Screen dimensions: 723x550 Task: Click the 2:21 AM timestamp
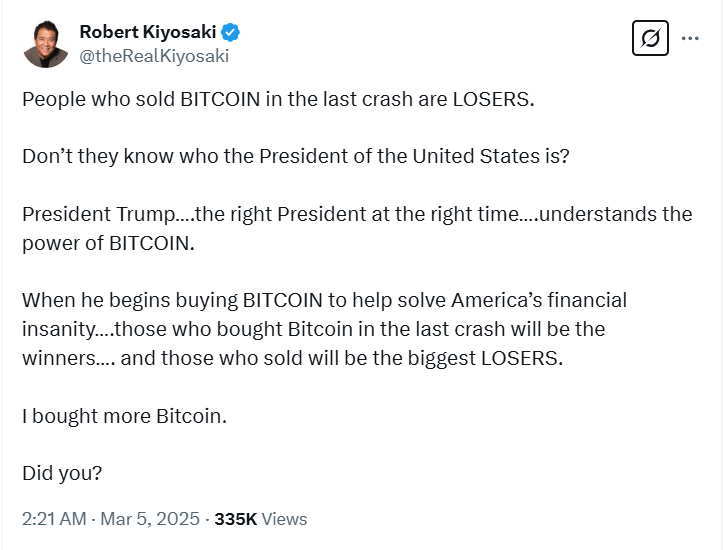tap(55, 519)
